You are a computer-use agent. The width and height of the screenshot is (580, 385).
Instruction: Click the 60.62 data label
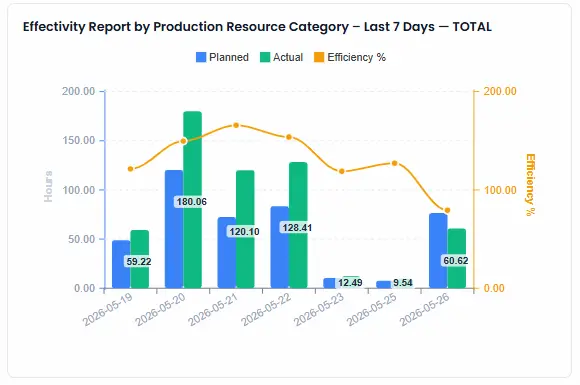456,261
